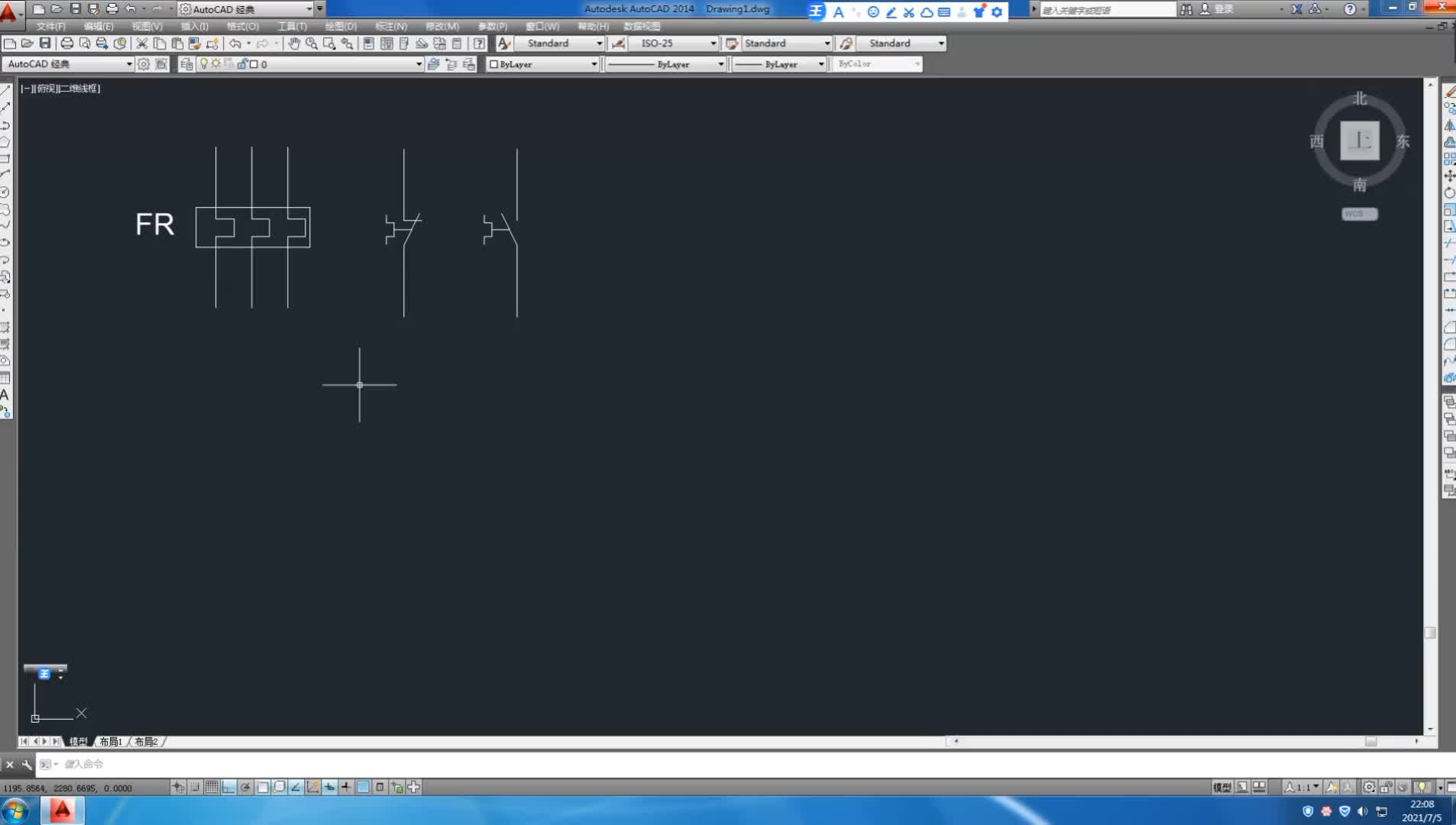The image size is (1456, 825).
Task: Click the Plot printer icon in standard toolbar
Action: click(x=67, y=44)
